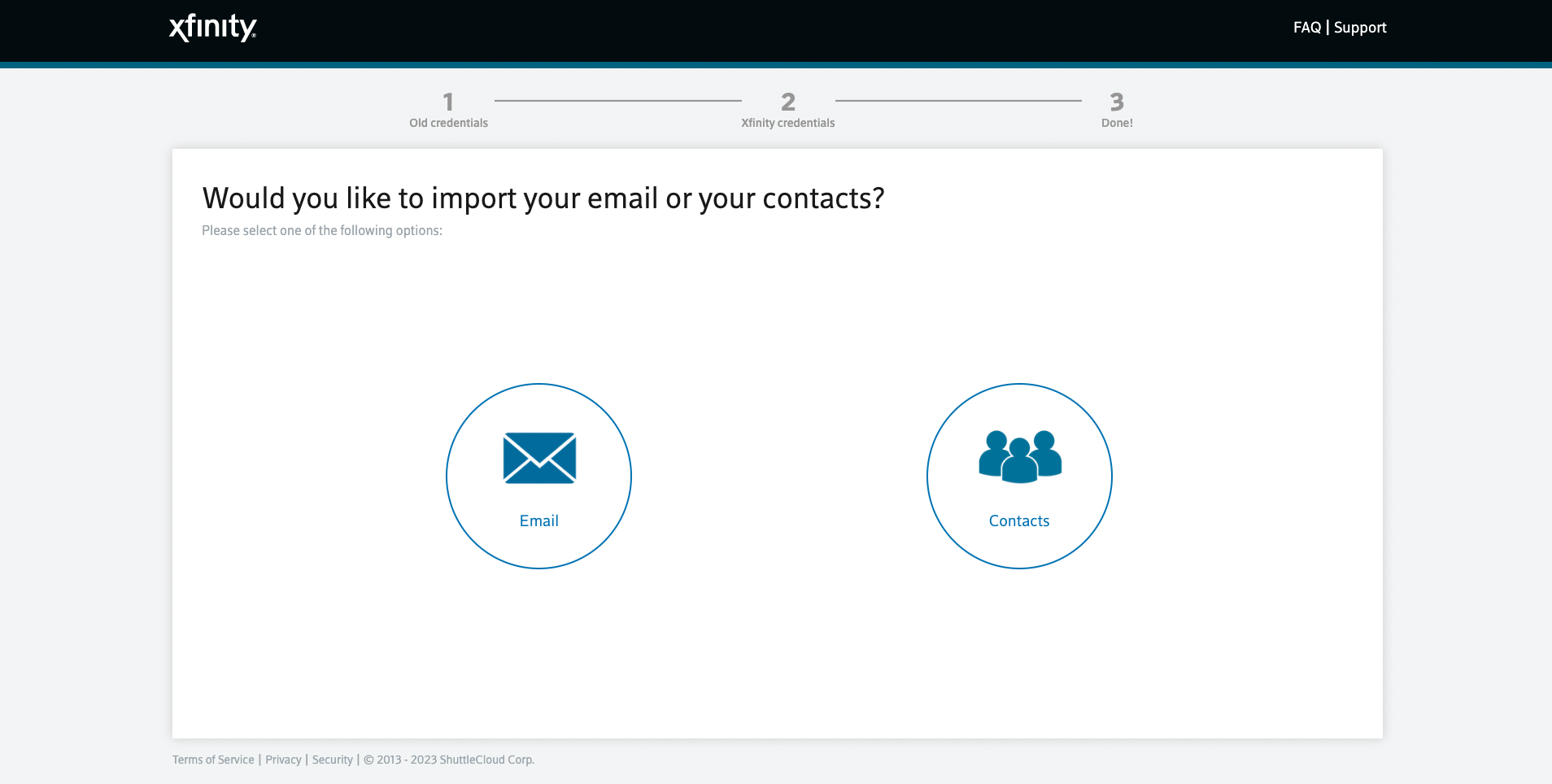Click the heading about importing email or contacts
1552x784 pixels.
(543, 198)
